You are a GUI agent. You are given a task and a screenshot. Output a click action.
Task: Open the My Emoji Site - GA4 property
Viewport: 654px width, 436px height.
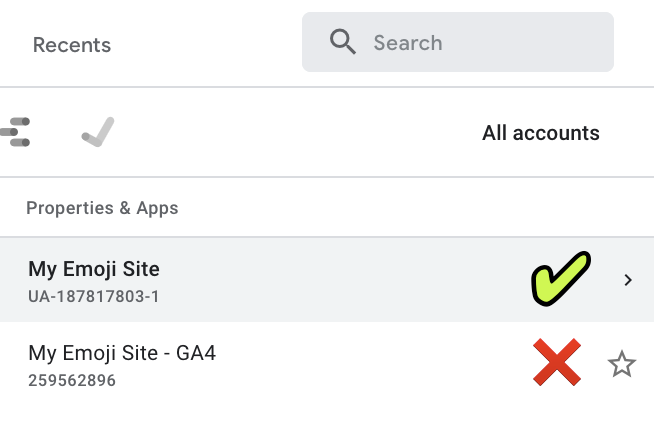(x=122, y=353)
